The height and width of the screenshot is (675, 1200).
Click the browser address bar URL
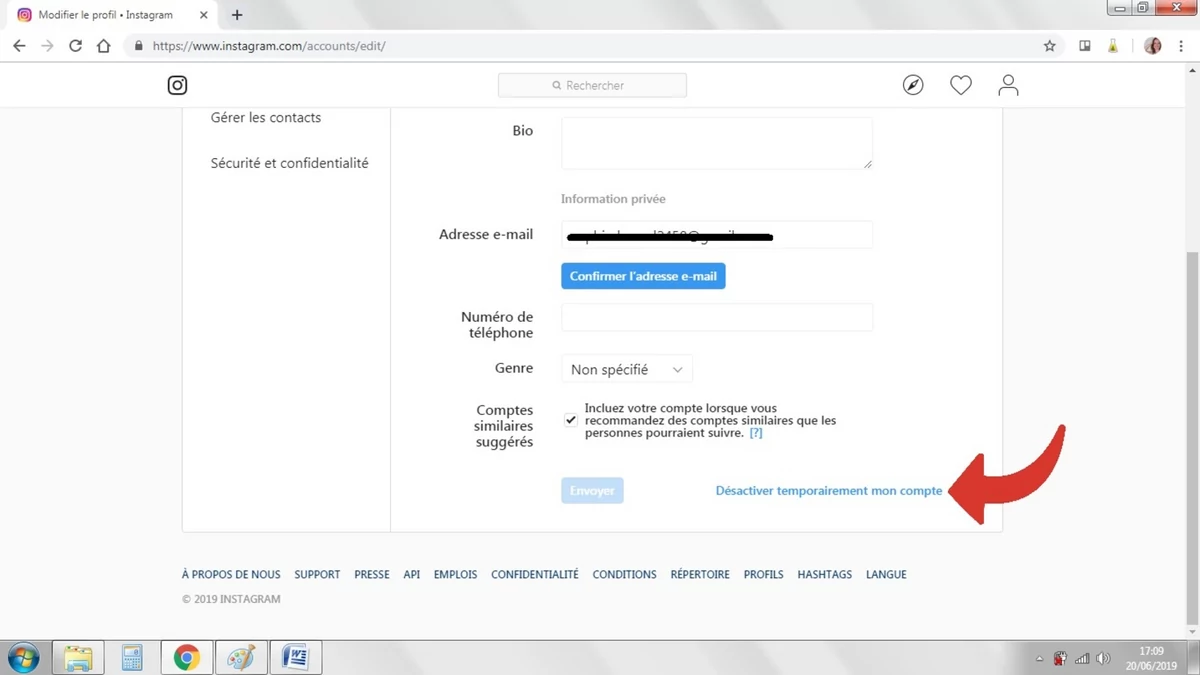click(269, 46)
